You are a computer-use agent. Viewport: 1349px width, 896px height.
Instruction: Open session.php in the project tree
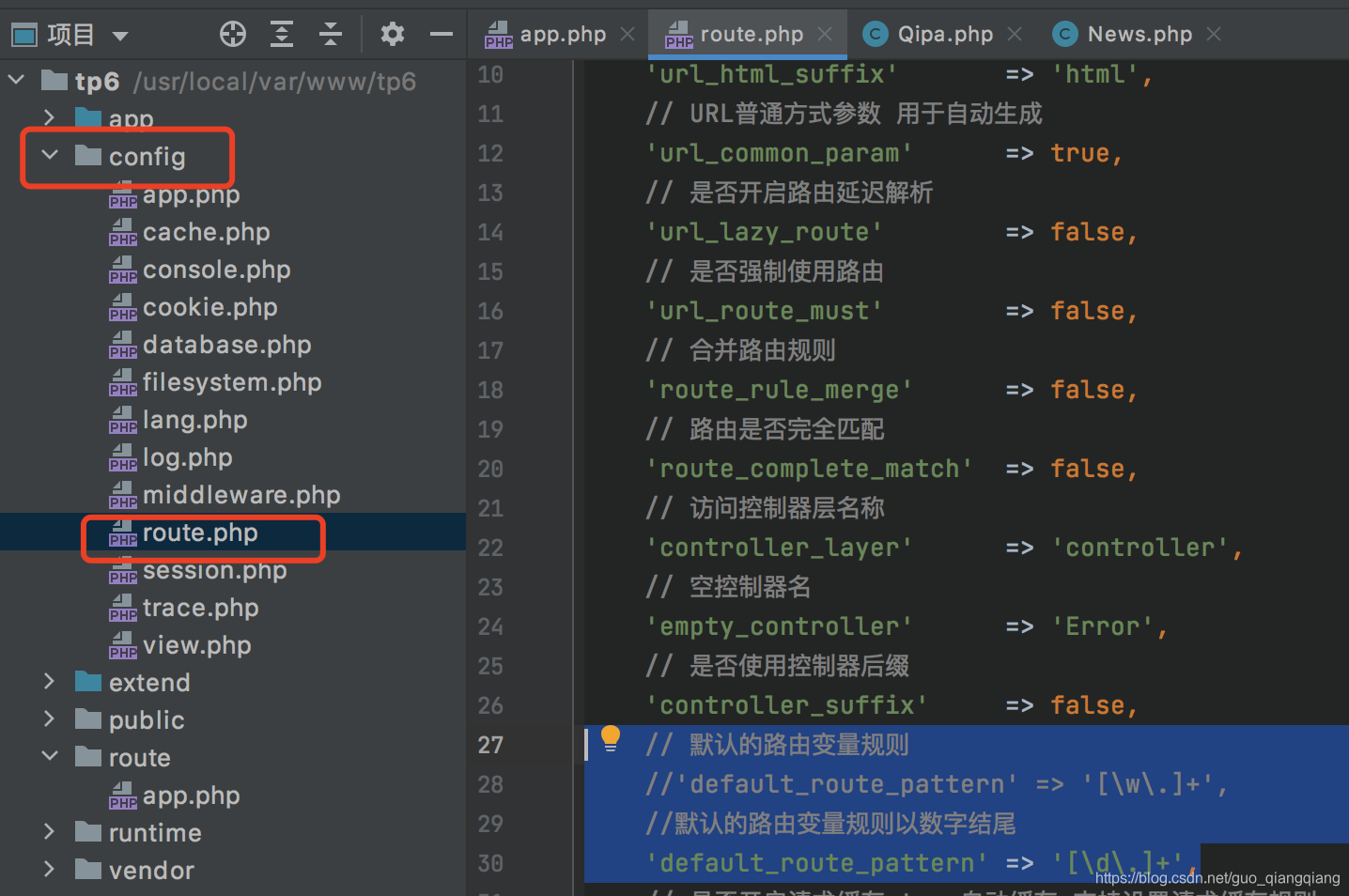pos(215,570)
